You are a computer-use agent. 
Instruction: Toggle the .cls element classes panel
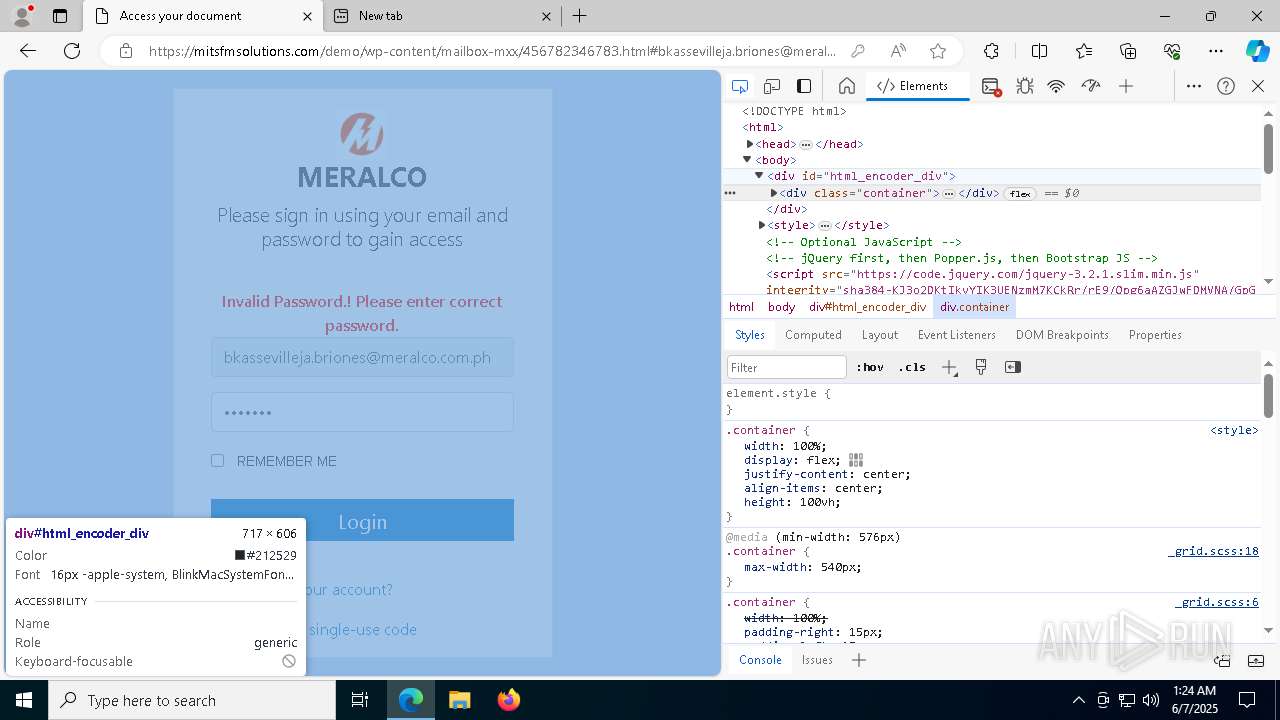click(912, 367)
